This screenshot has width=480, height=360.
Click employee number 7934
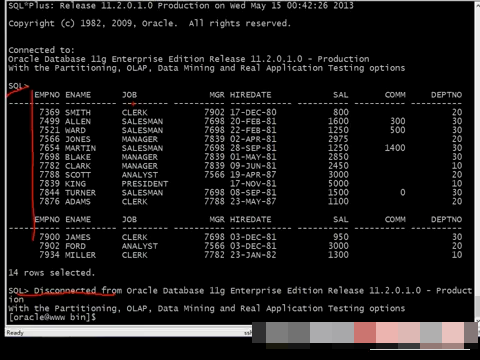click(49, 255)
